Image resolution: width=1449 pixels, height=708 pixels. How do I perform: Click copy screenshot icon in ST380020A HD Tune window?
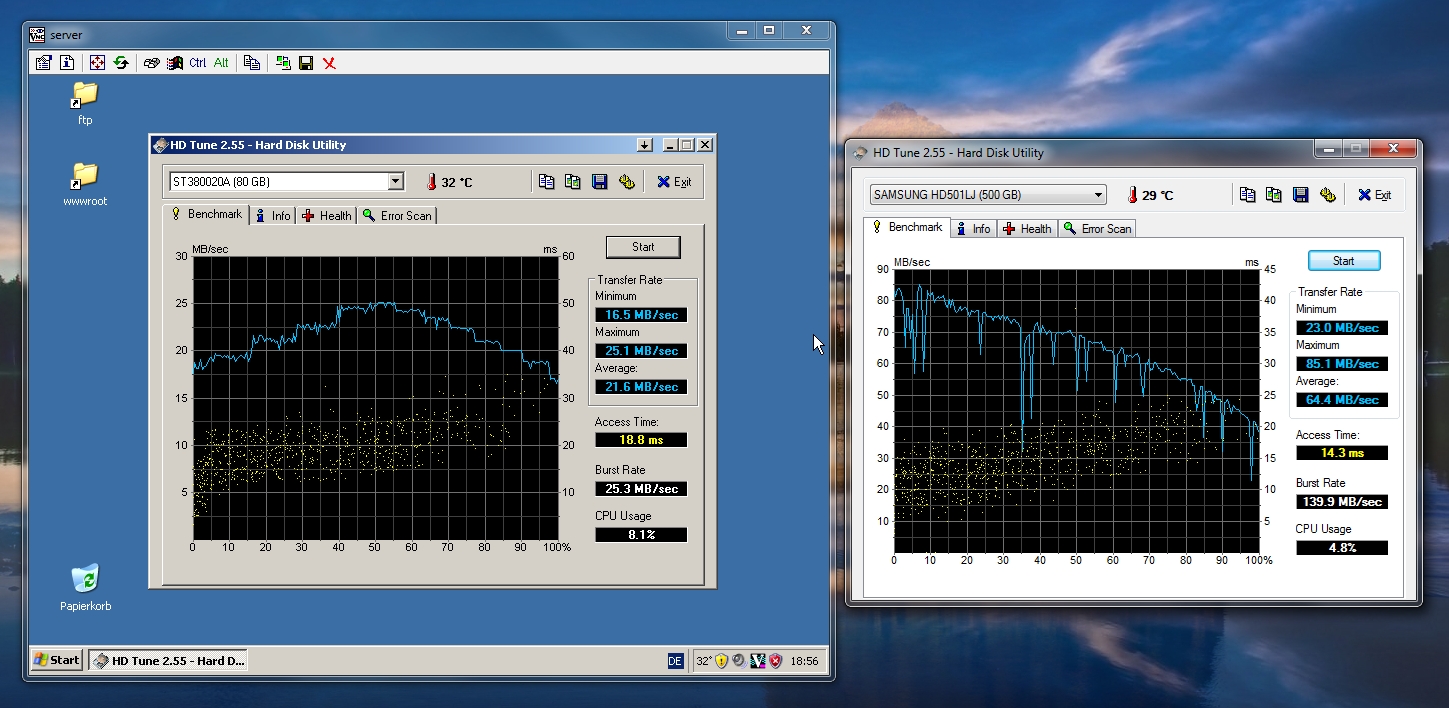click(x=572, y=181)
